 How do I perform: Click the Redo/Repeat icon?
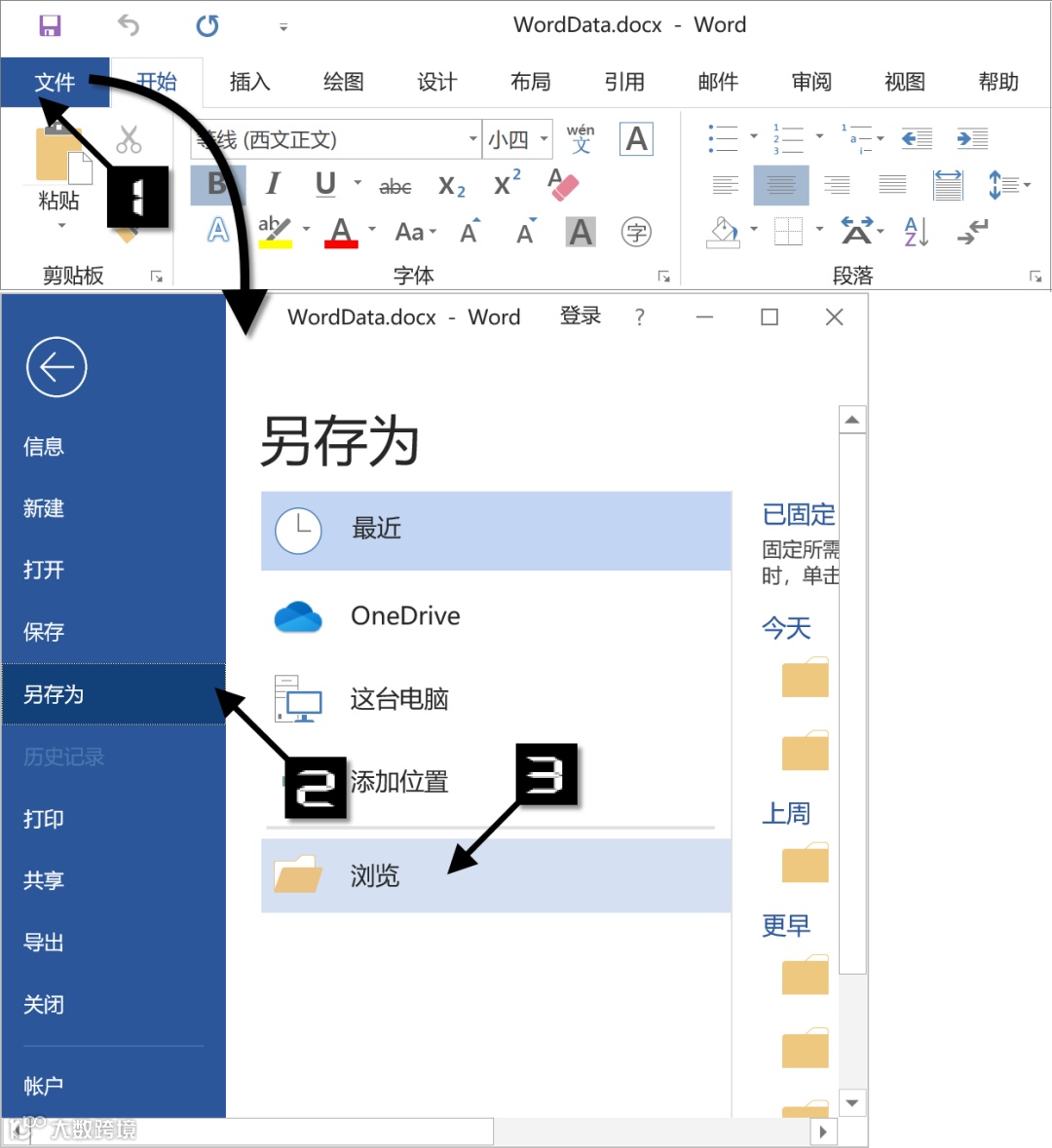tap(207, 25)
